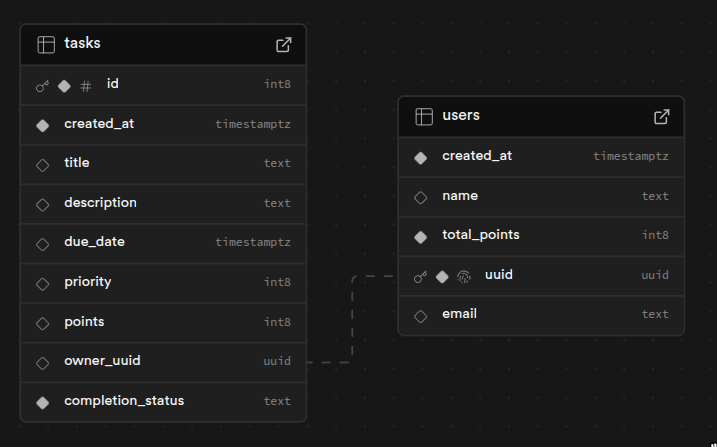Click the hollow diamond next to owner_uuid
Viewport: 717px width, 447px height.
pyautogui.click(x=43, y=362)
